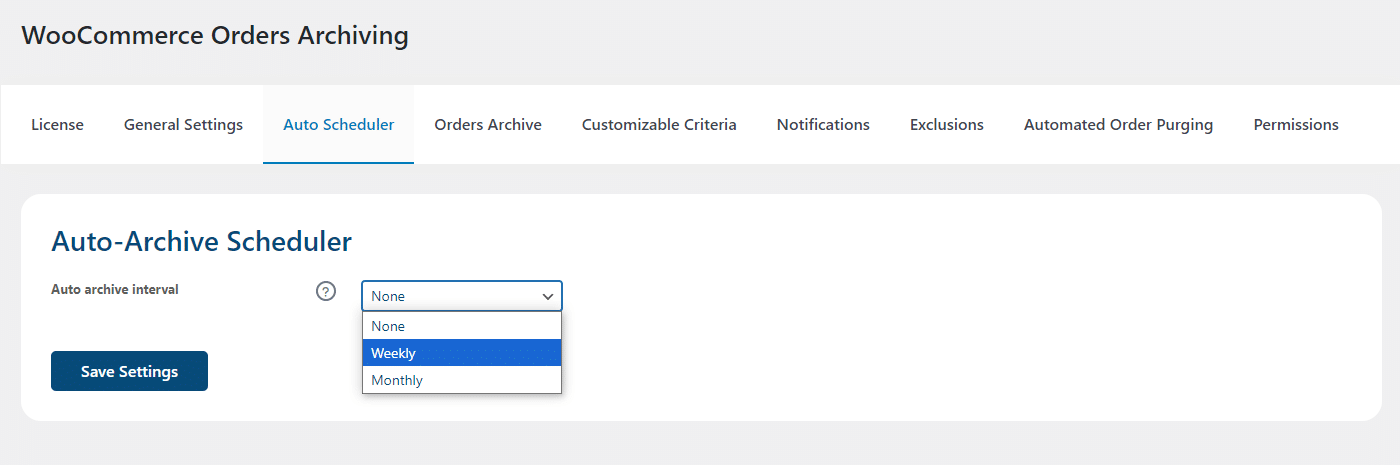1400x465 pixels.
Task: Click the Save Settings button
Action: (x=129, y=371)
